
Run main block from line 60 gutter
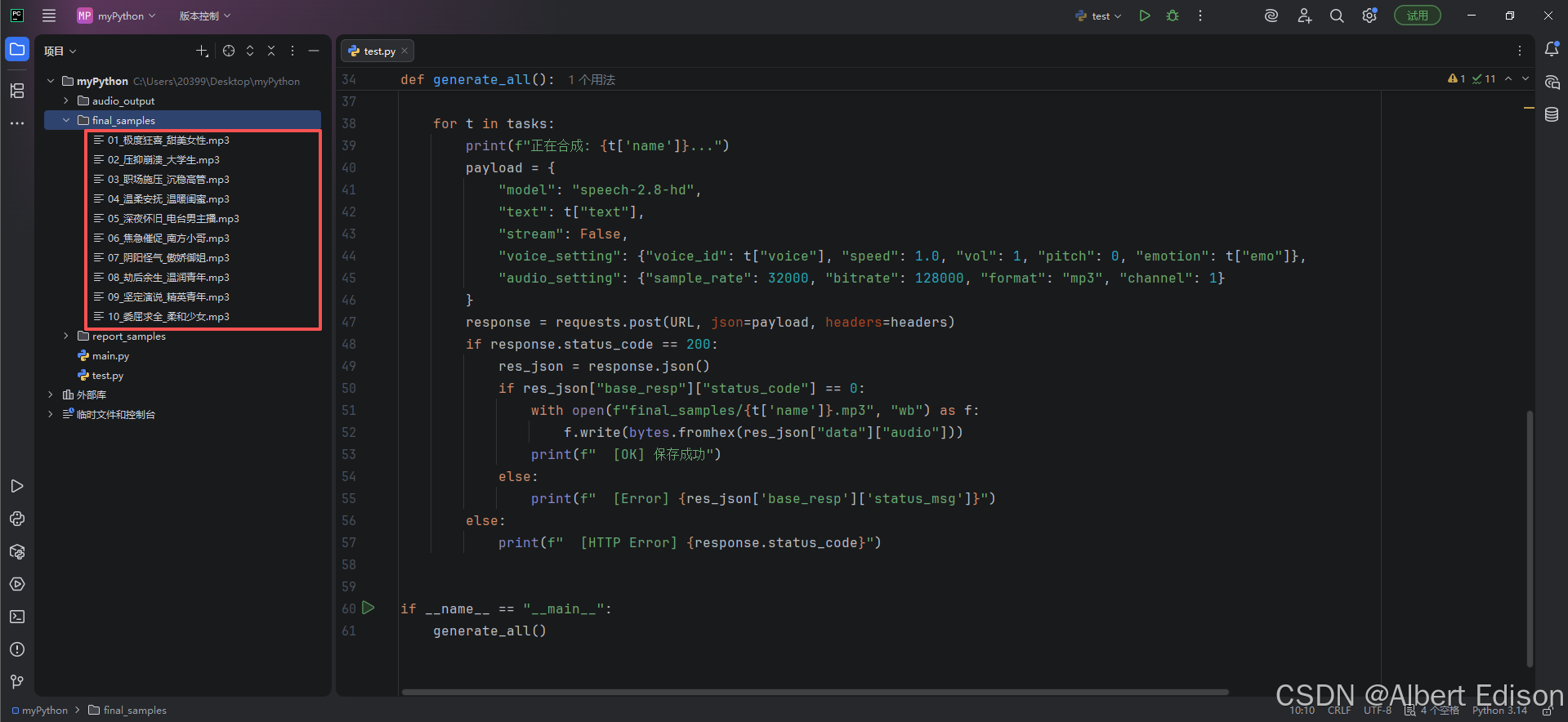click(x=369, y=608)
